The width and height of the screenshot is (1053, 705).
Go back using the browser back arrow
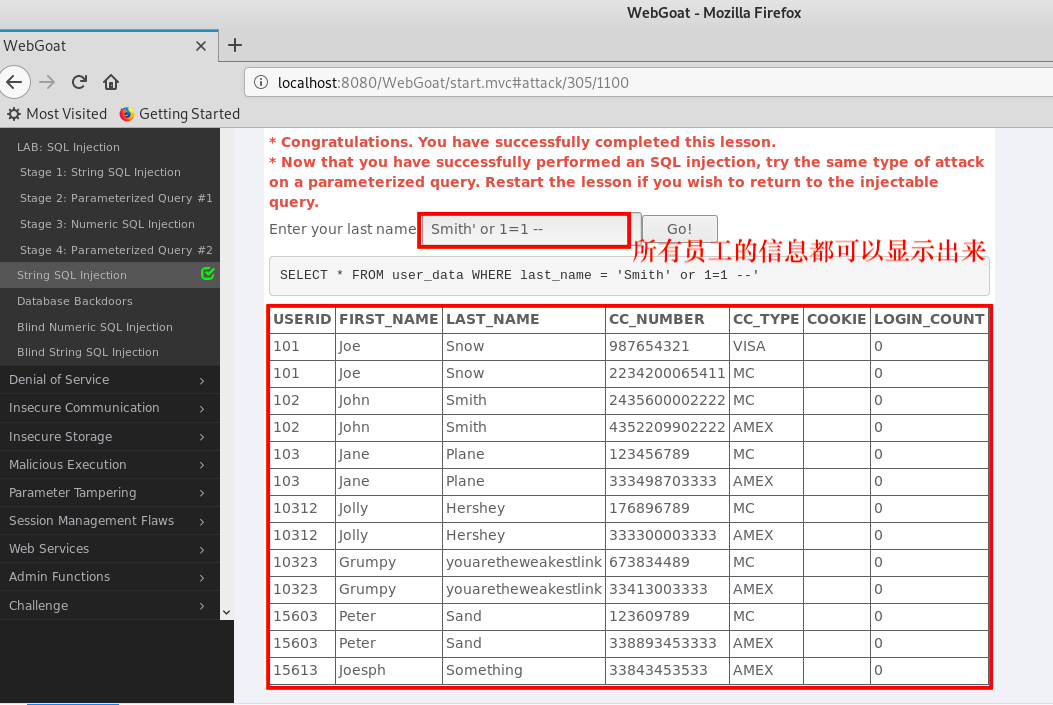[x=15, y=83]
